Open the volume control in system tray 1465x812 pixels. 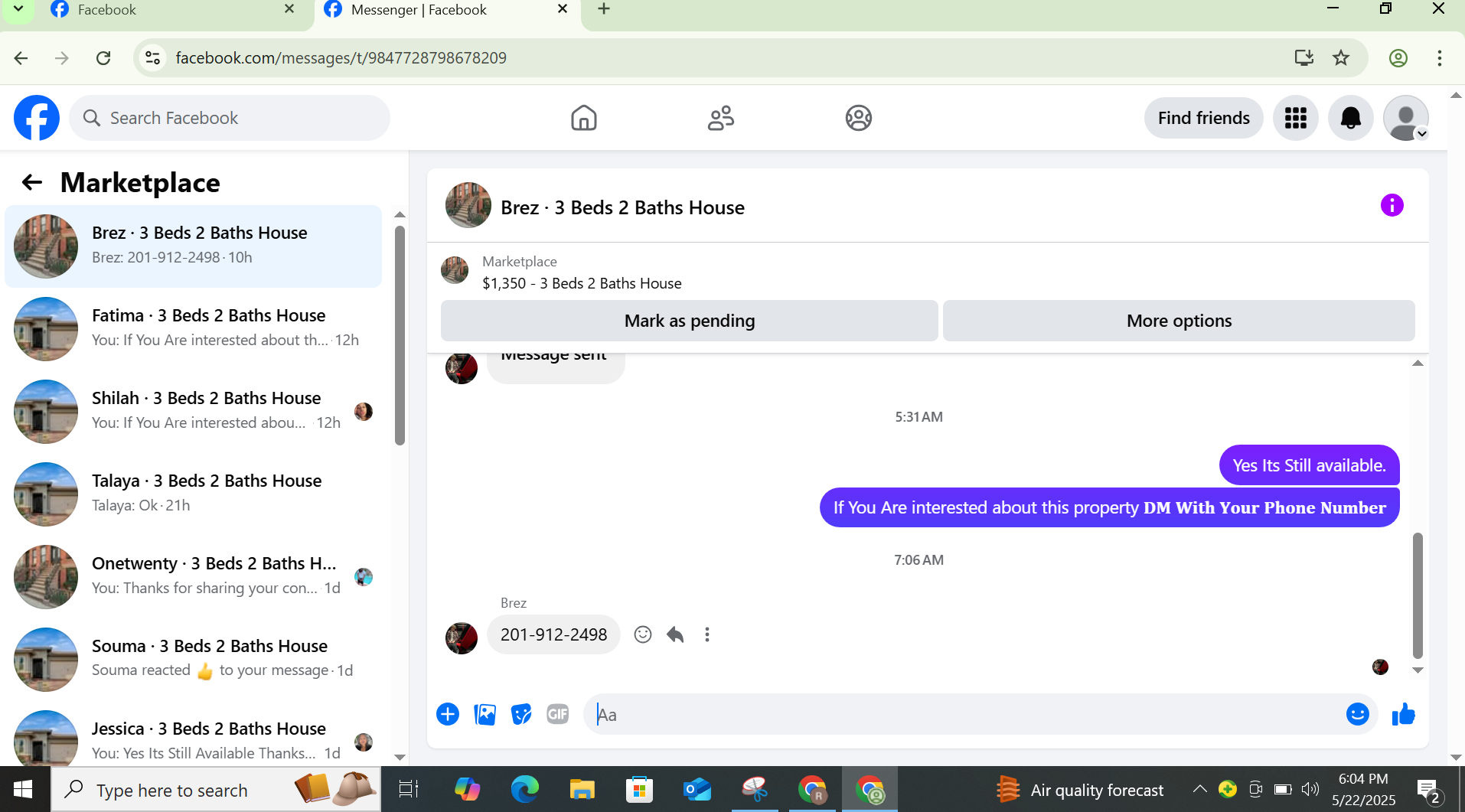coord(1310,789)
